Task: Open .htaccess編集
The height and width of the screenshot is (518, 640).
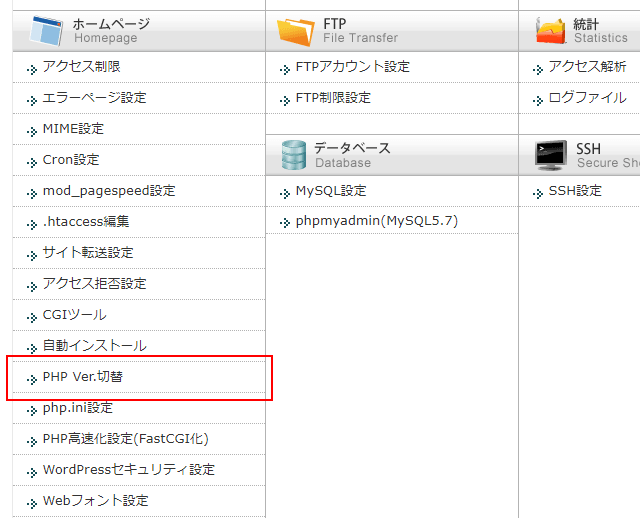Action: click(86, 222)
